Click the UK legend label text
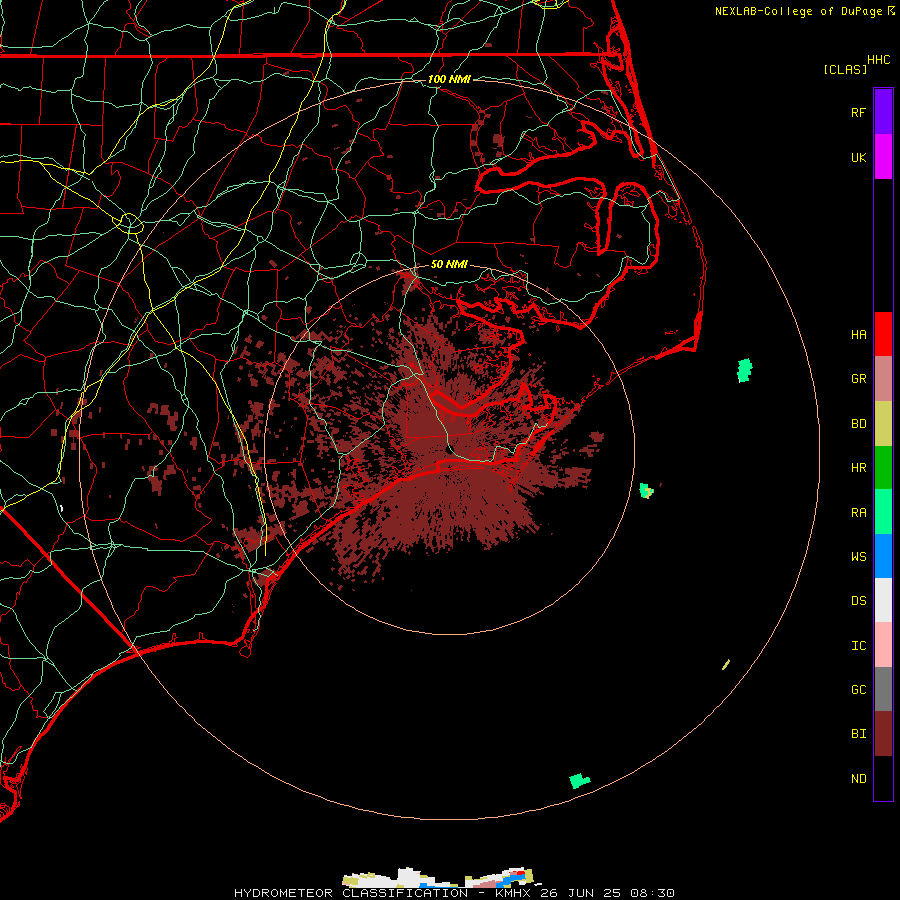Viewport: 900px width, 900px height. (x=858, y=157)
